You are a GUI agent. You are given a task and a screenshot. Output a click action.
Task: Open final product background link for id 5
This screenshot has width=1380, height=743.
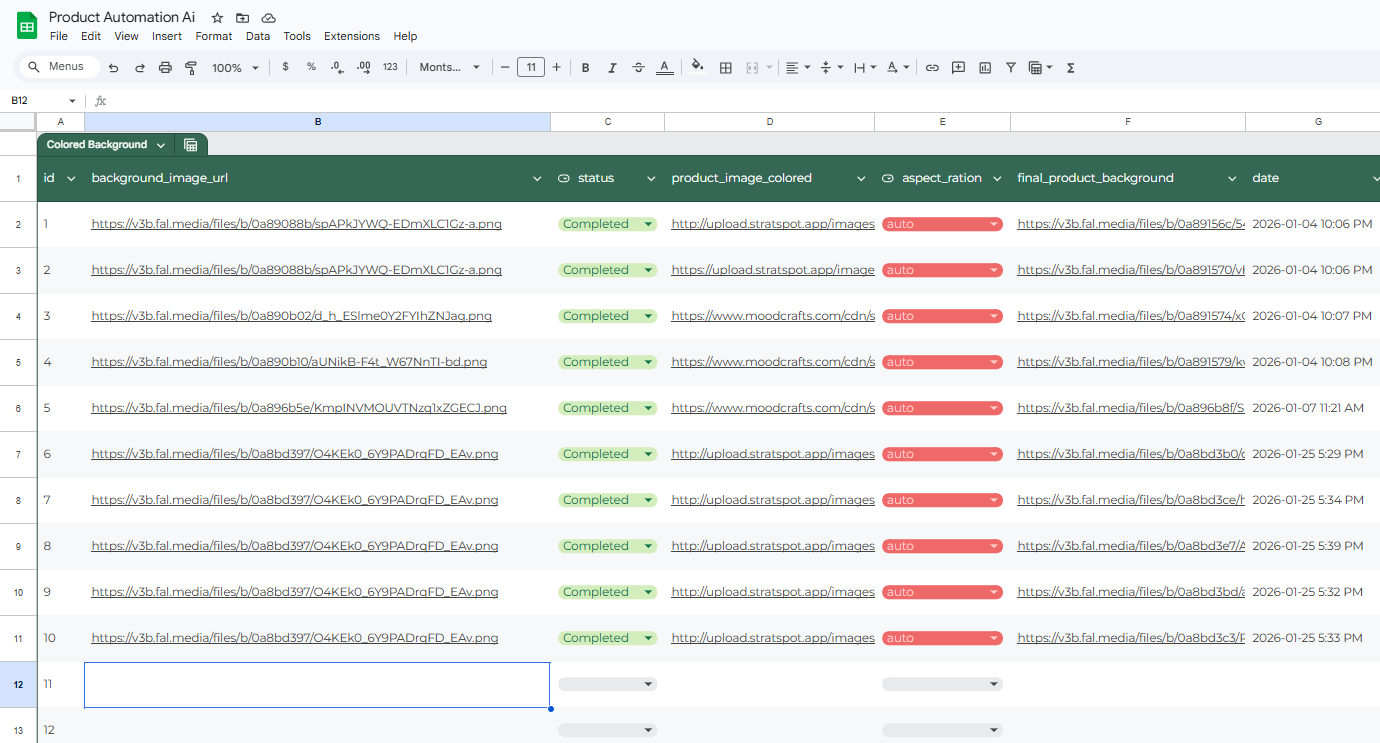tap(1130, 408)
